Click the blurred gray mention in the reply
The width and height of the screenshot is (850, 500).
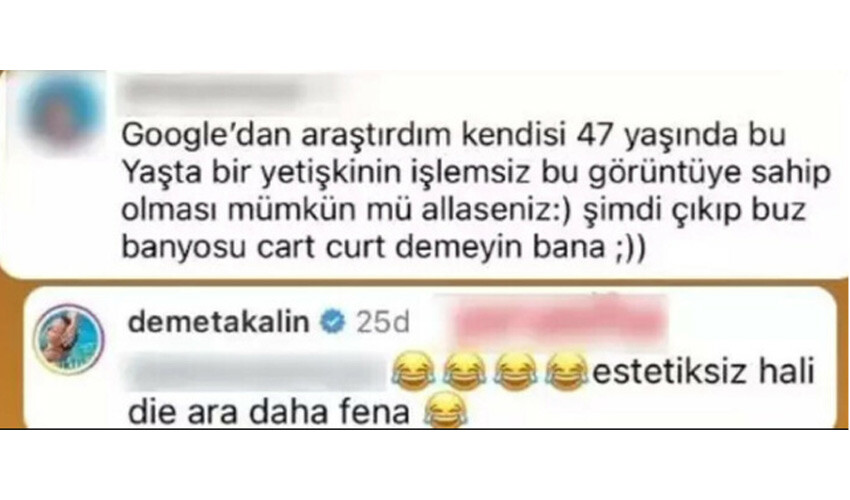[x=256, y=371]
